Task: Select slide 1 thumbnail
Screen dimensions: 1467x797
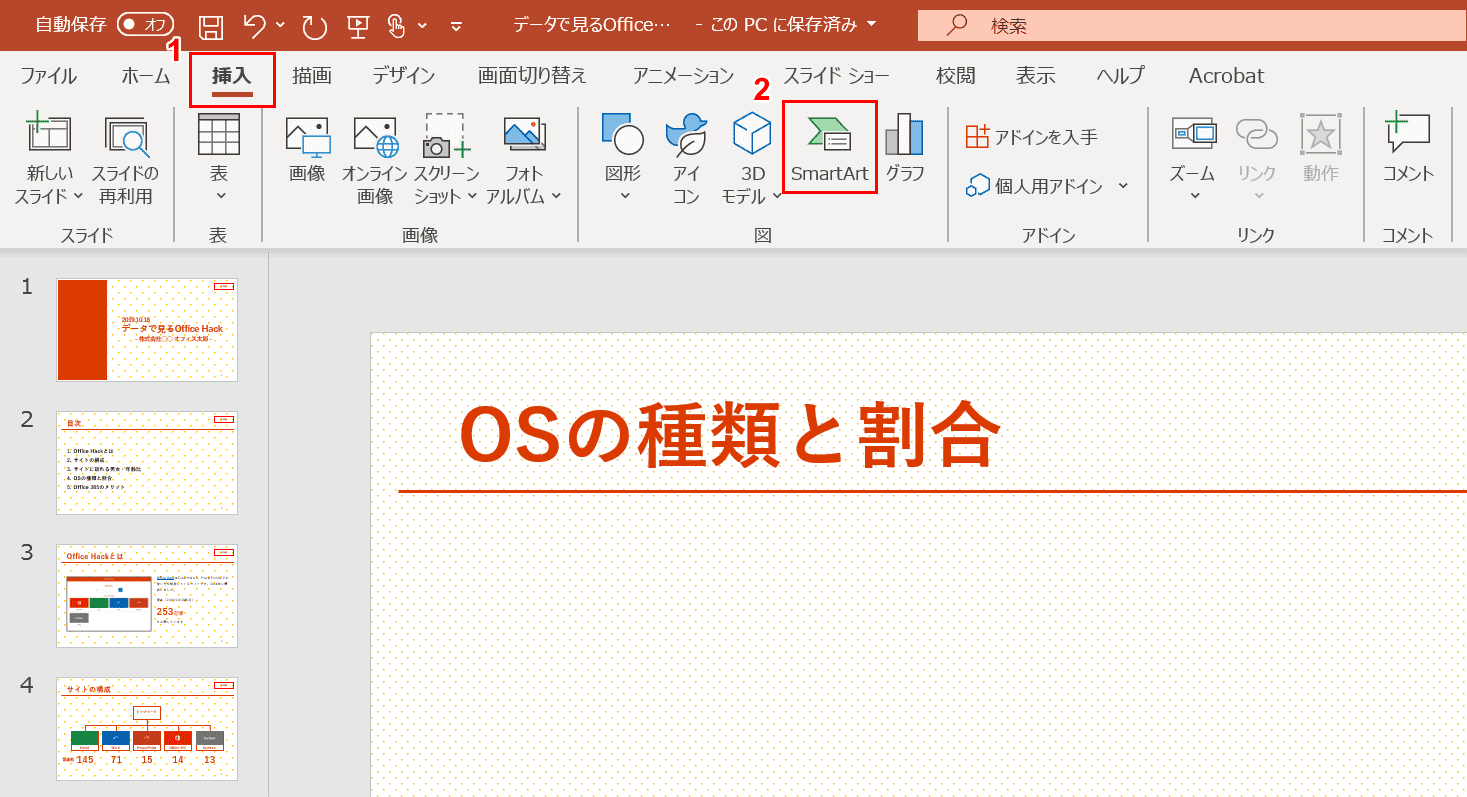Action: (x=147, y=330)
